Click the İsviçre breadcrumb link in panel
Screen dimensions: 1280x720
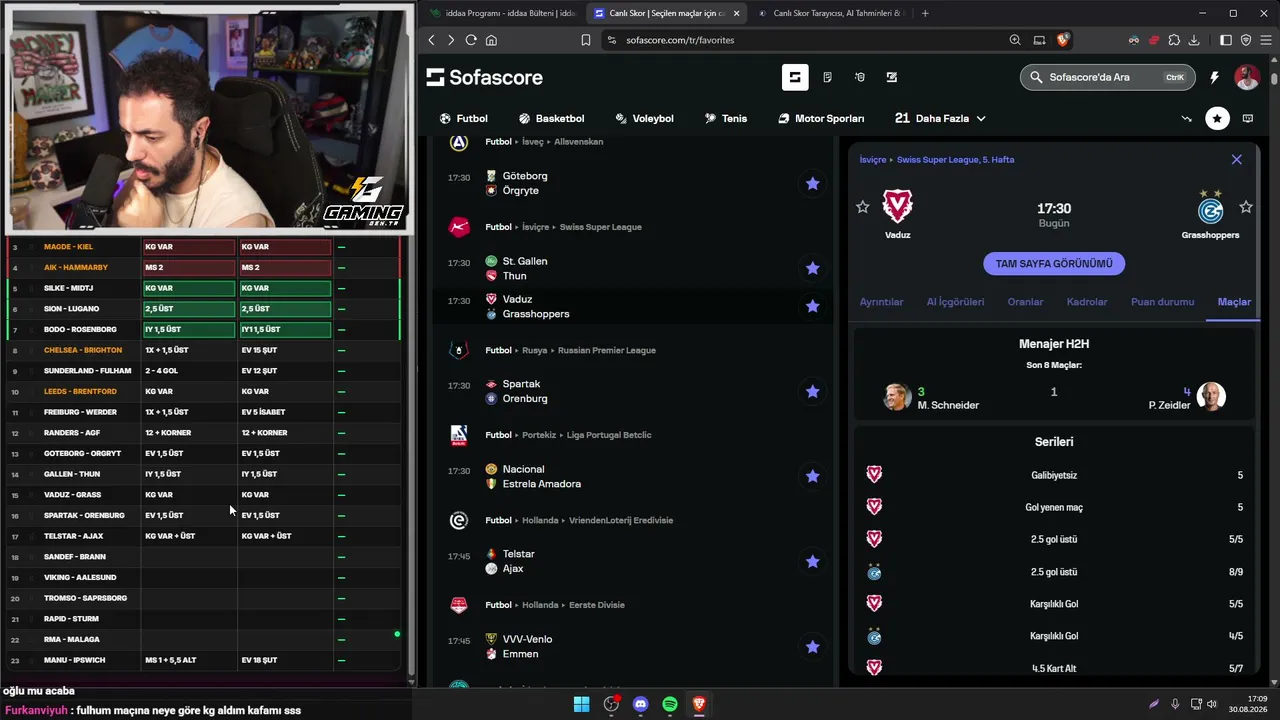(873, 160)
